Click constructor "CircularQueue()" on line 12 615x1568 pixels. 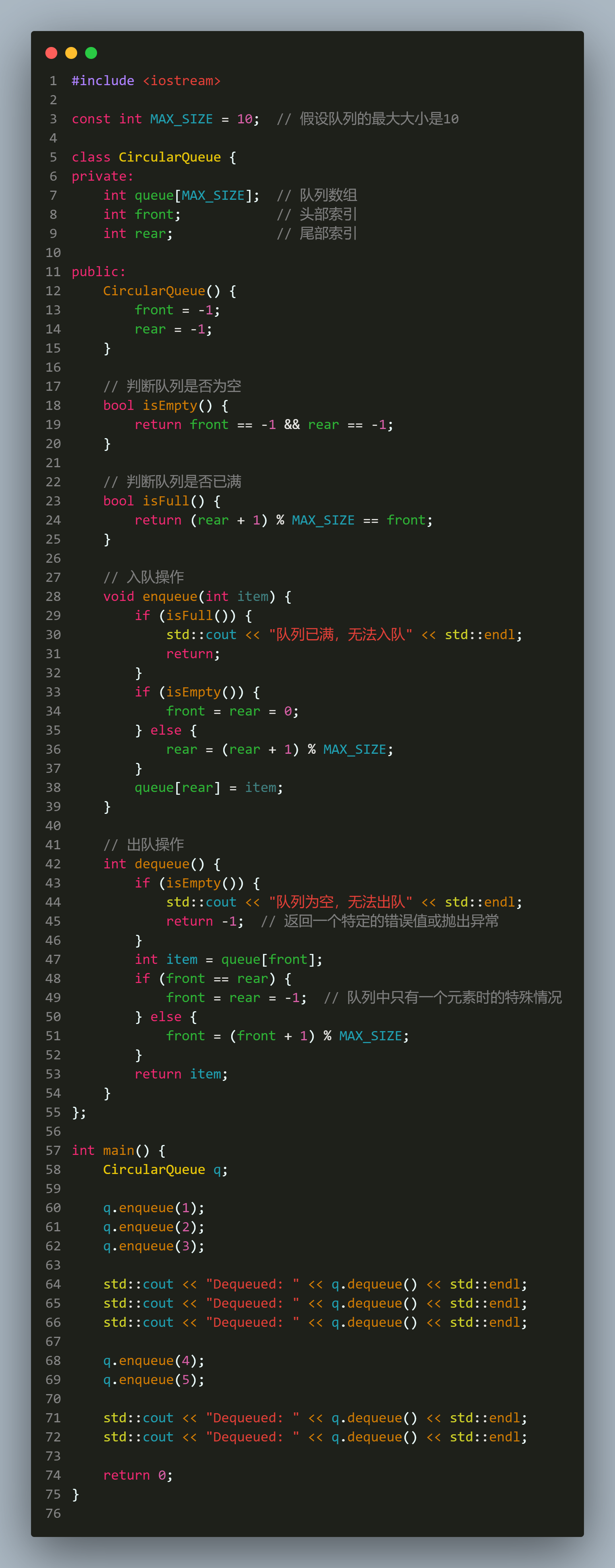coord(162,291)
